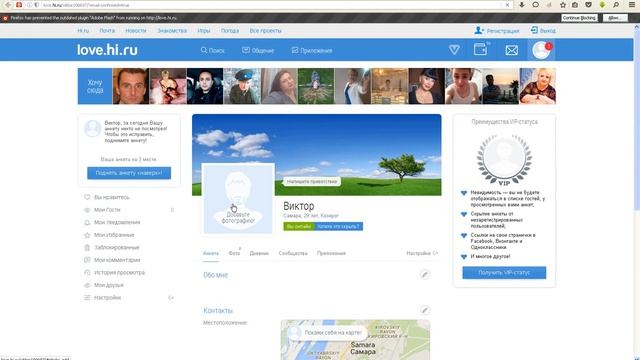Open the "Все проекты" top link

265,31
